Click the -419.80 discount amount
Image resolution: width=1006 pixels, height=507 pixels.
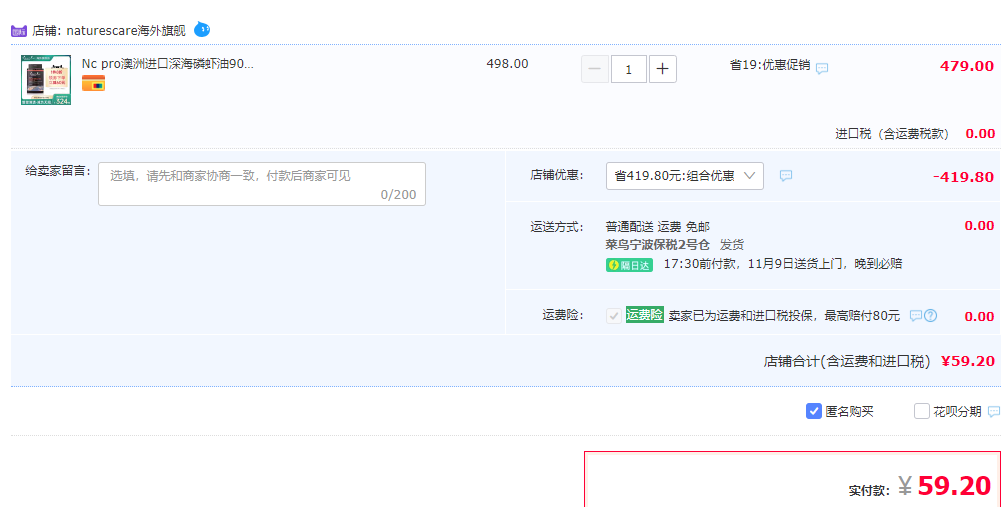click(x=964, y=177)
